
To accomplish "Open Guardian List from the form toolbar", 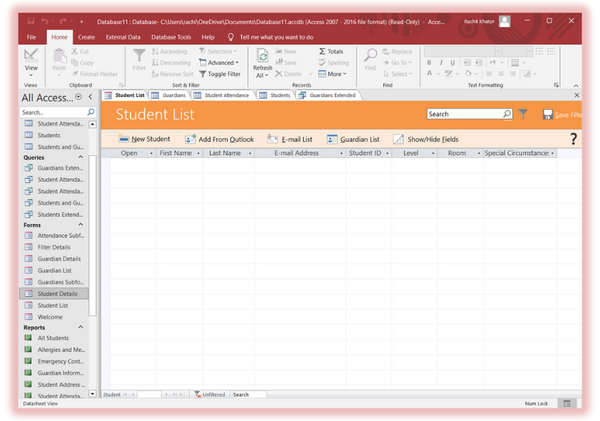I will [353, 139].
